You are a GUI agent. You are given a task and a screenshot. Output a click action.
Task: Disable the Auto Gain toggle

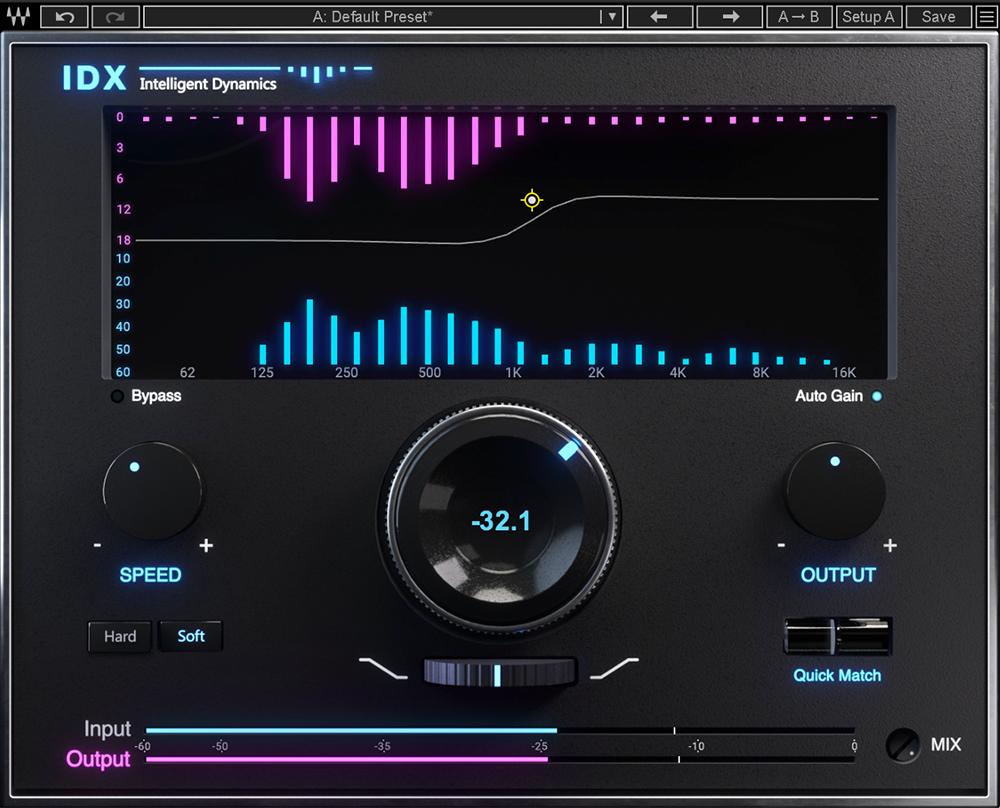pyautogui.click(x=877, y=396)
